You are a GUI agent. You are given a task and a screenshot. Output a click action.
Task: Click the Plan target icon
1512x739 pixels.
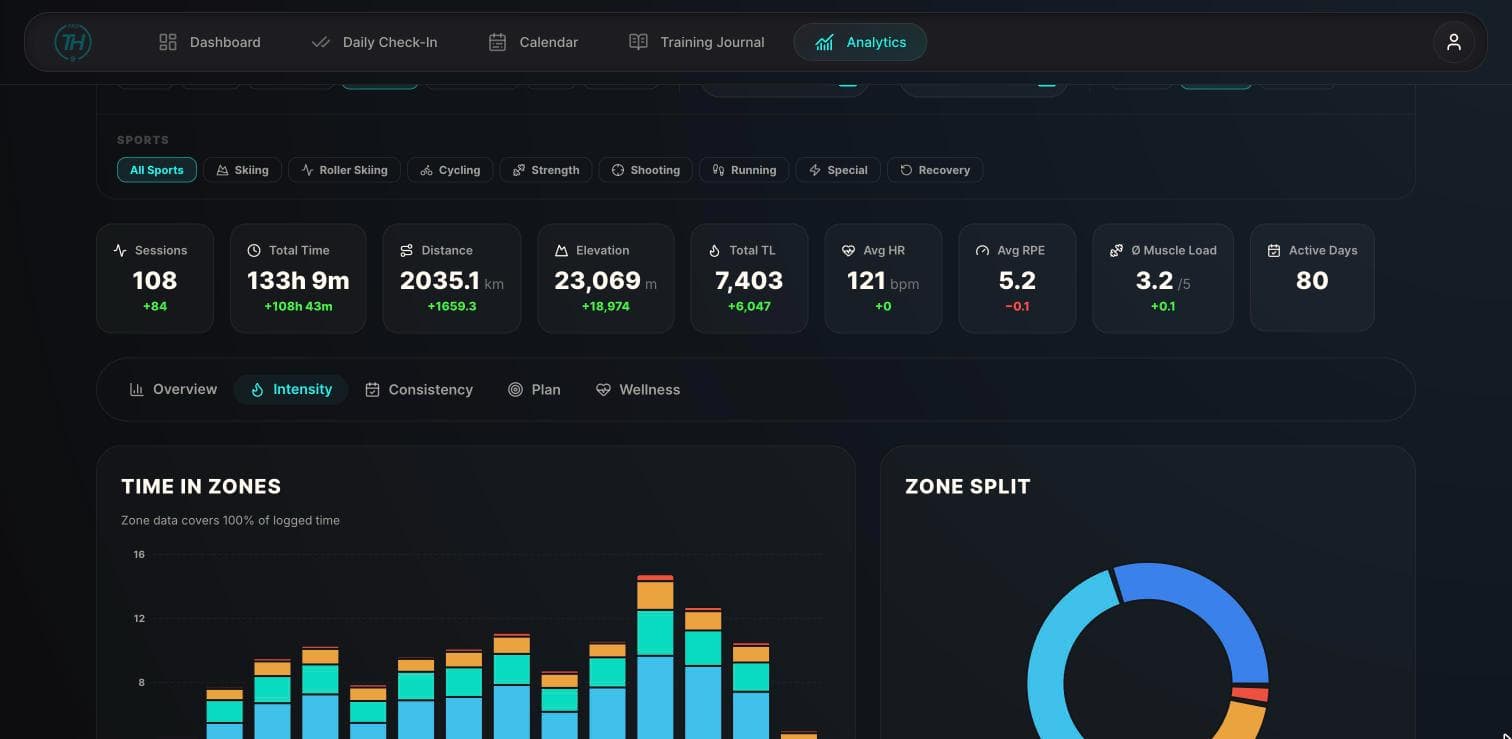point(515,389)
